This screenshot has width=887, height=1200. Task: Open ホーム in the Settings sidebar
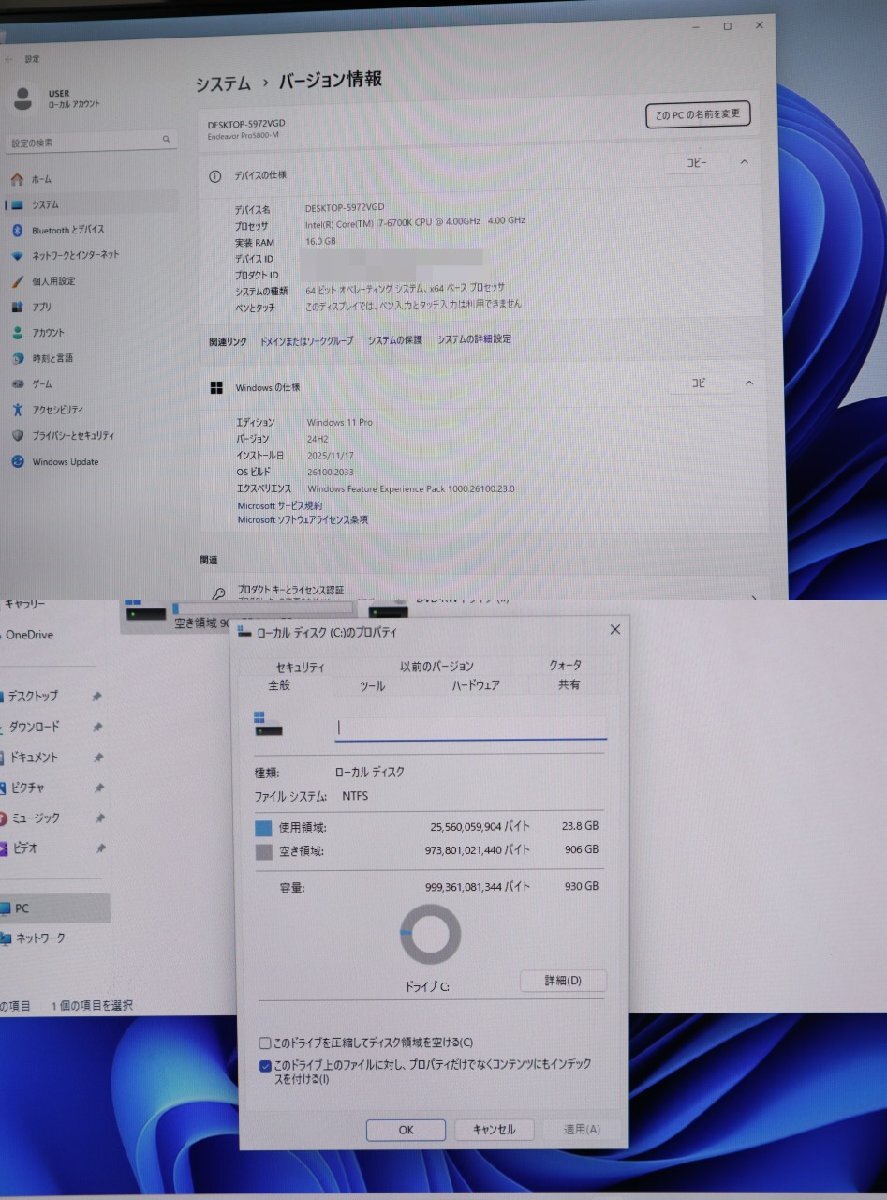pos(42,178)
